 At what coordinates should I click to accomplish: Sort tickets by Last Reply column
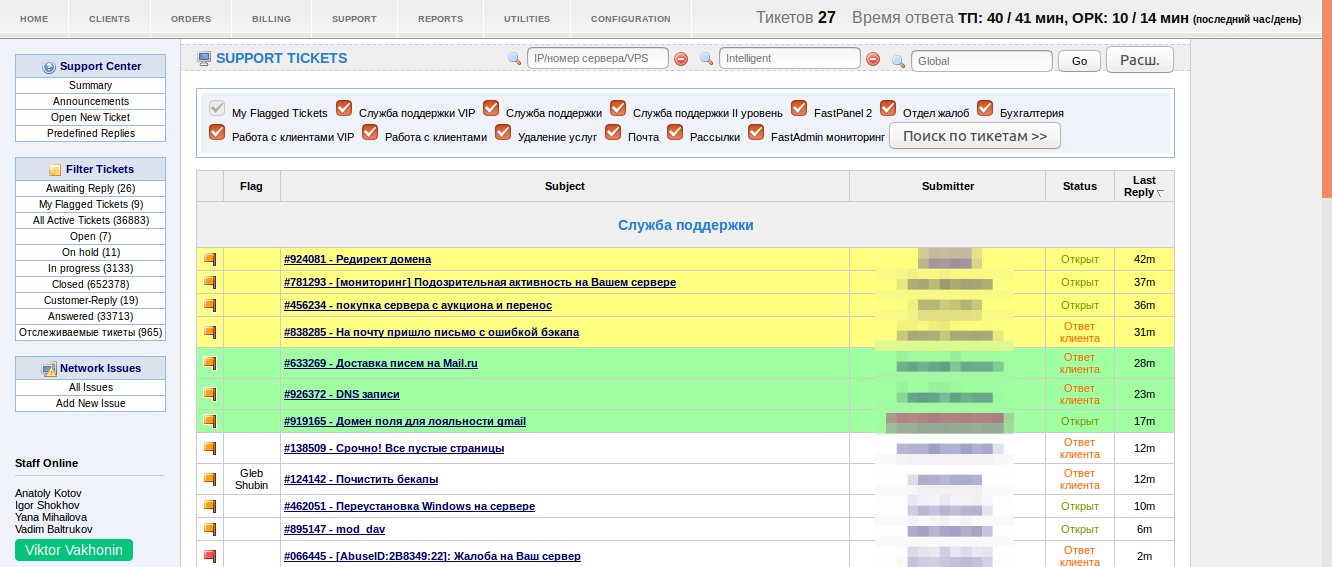pos(1144,186)
